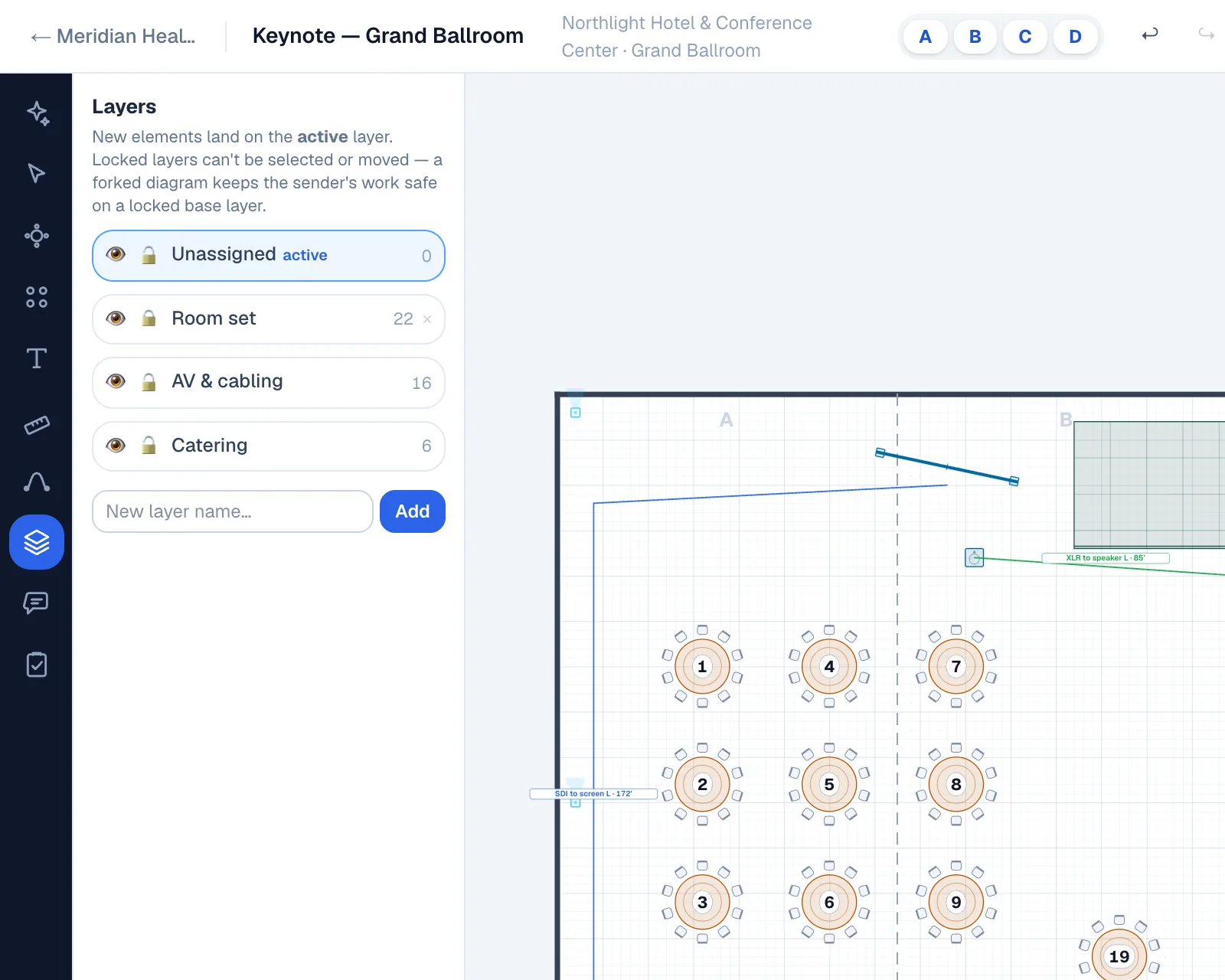Go back to Meridian Heal... project

113,36
